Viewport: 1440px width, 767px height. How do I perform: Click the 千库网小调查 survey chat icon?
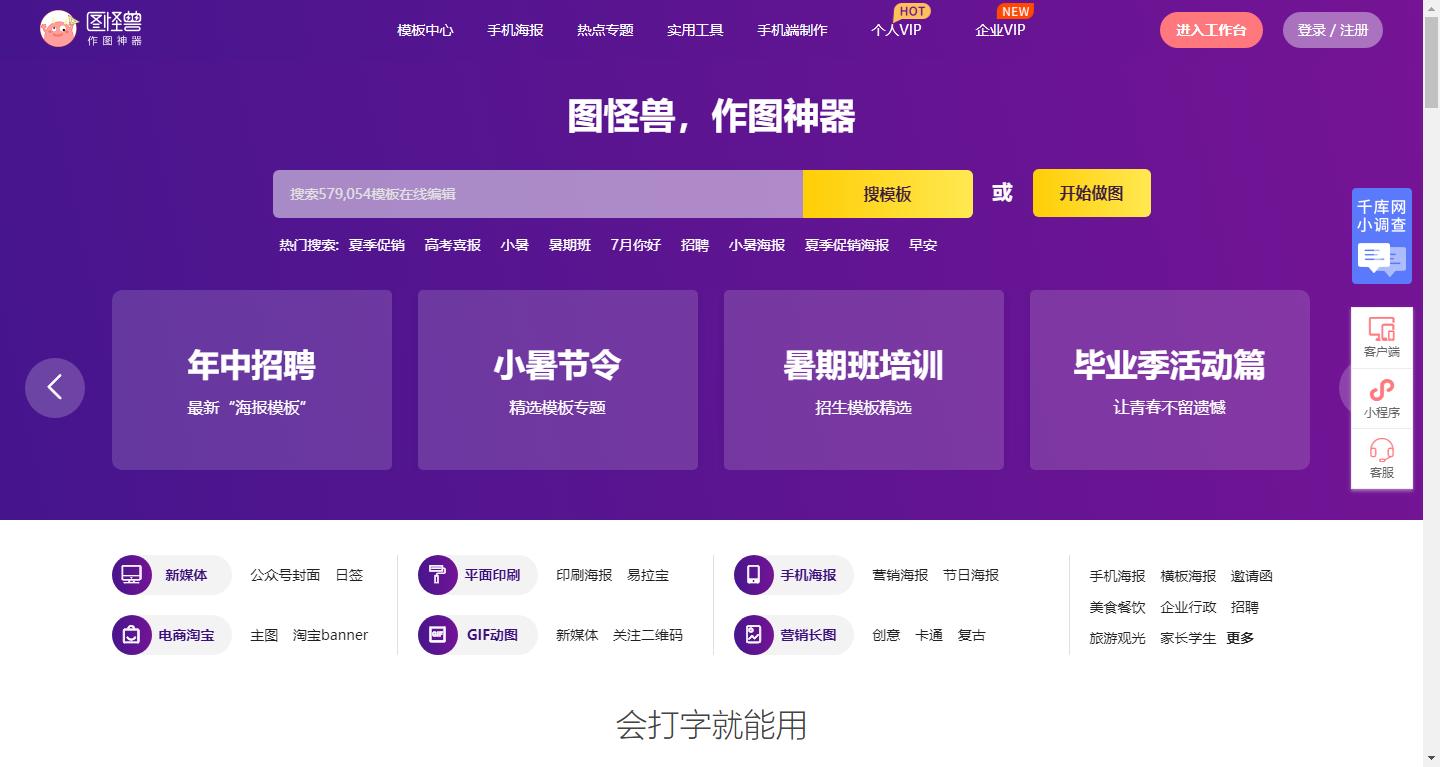tap(1381, 258)
